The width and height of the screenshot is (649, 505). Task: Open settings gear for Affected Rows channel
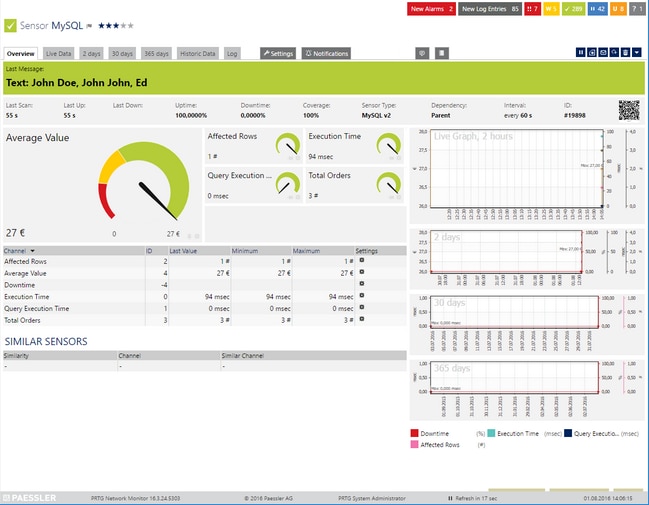362,260
